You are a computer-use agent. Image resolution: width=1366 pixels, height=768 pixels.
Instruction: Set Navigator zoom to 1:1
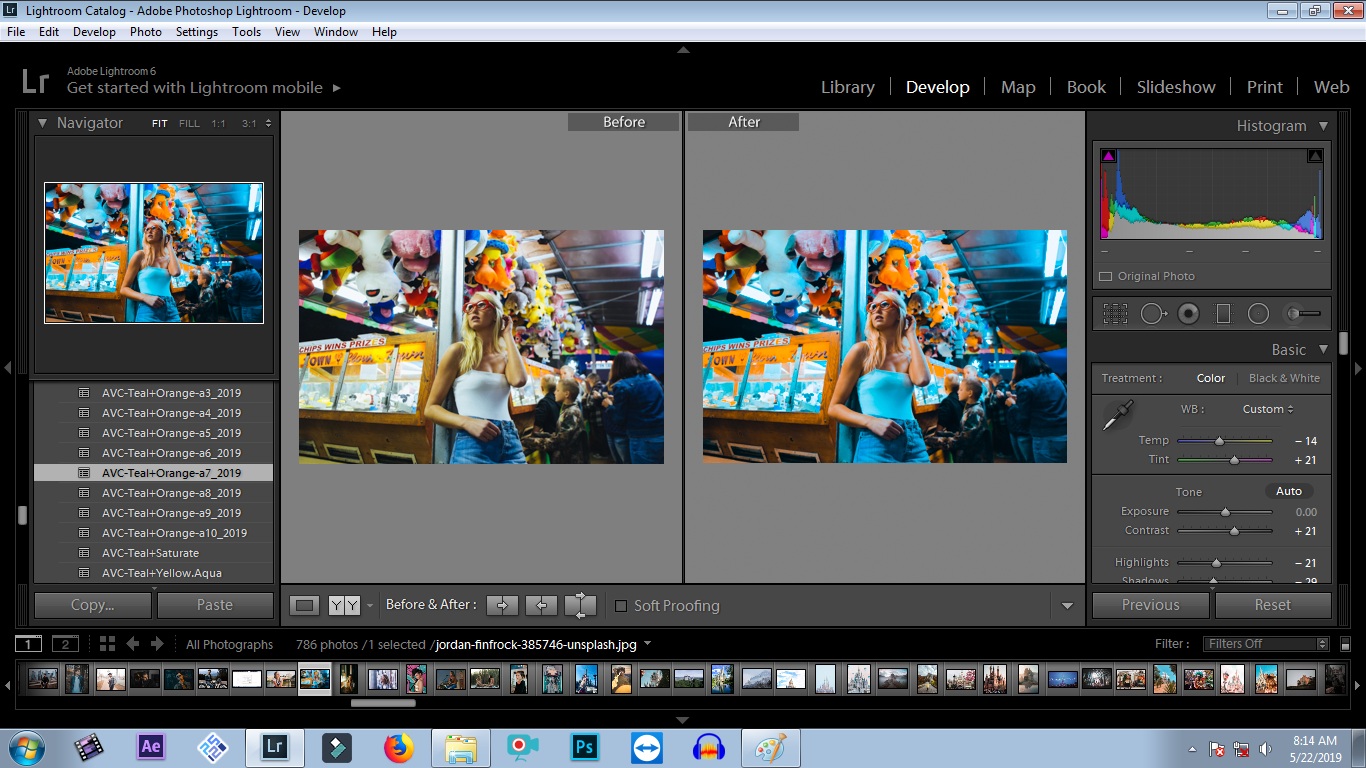(x=218, y=124)
